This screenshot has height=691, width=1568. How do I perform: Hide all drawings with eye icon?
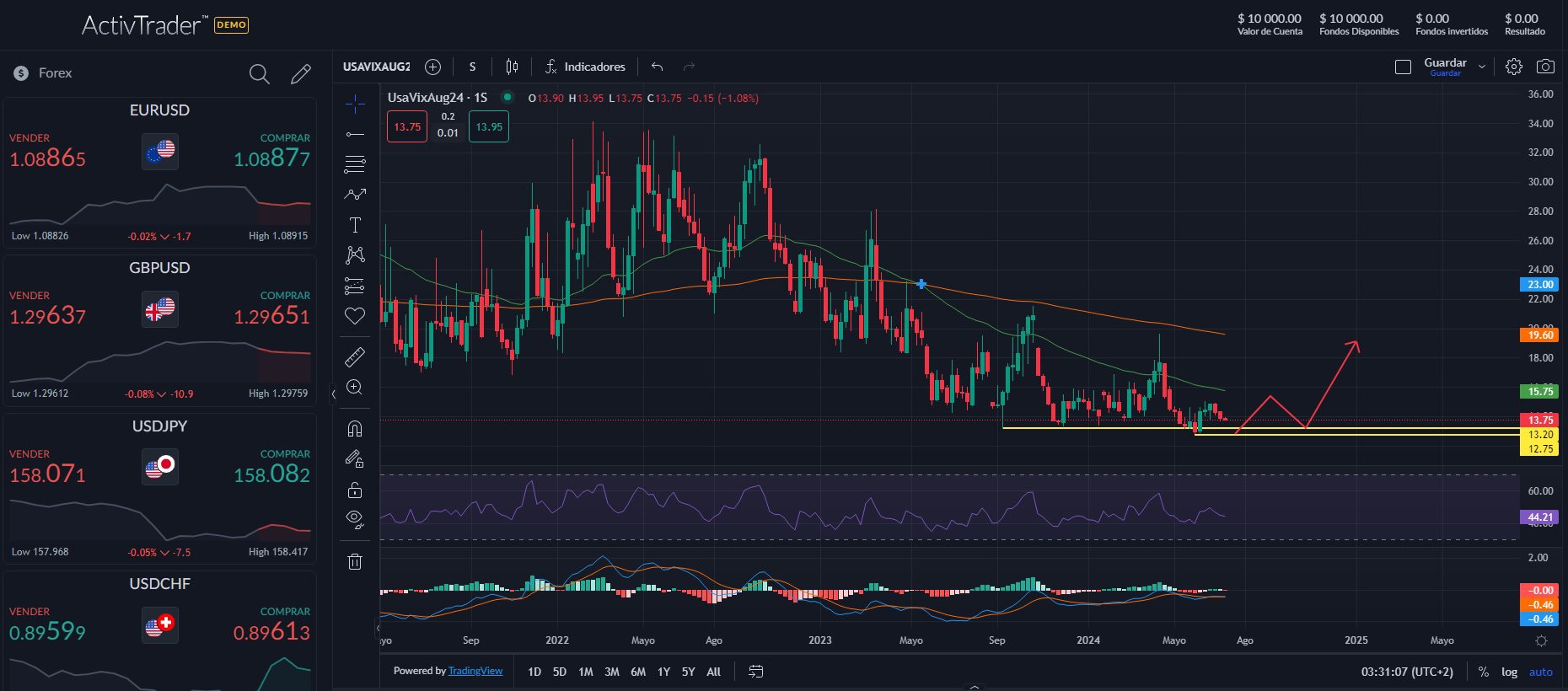[355, 519]
